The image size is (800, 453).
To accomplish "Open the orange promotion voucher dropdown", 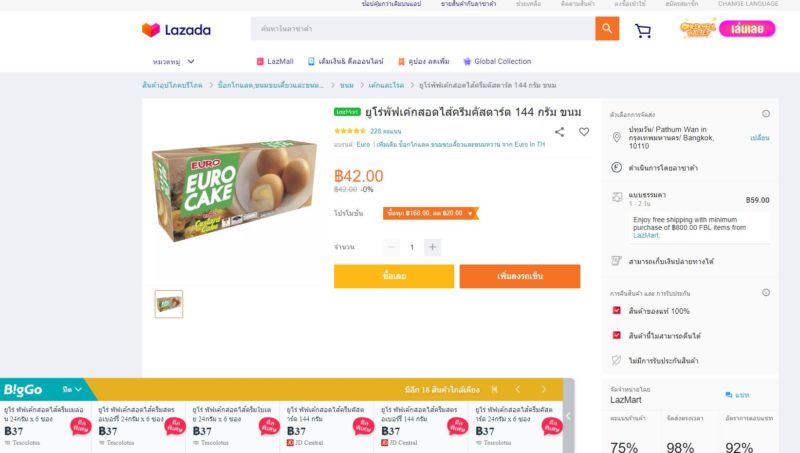I will tap(431, 213).
